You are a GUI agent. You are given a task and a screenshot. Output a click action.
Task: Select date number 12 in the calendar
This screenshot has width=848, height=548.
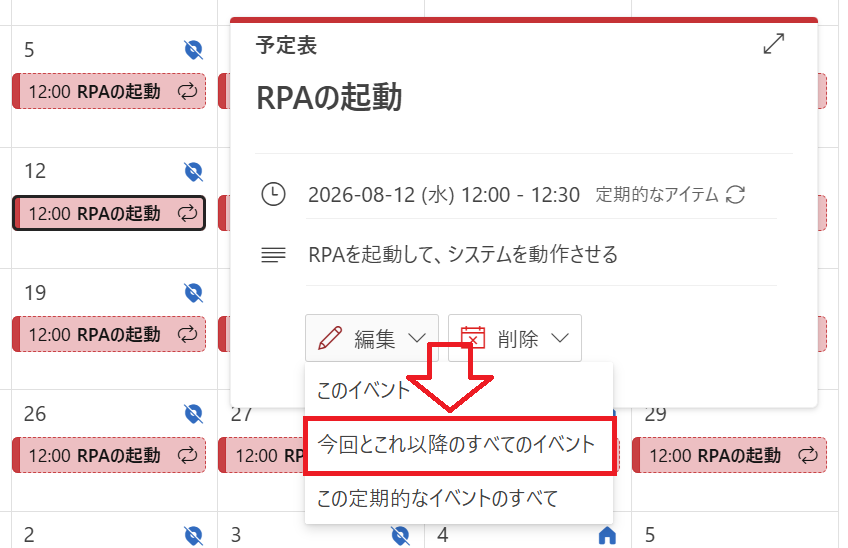coord(35,171)
